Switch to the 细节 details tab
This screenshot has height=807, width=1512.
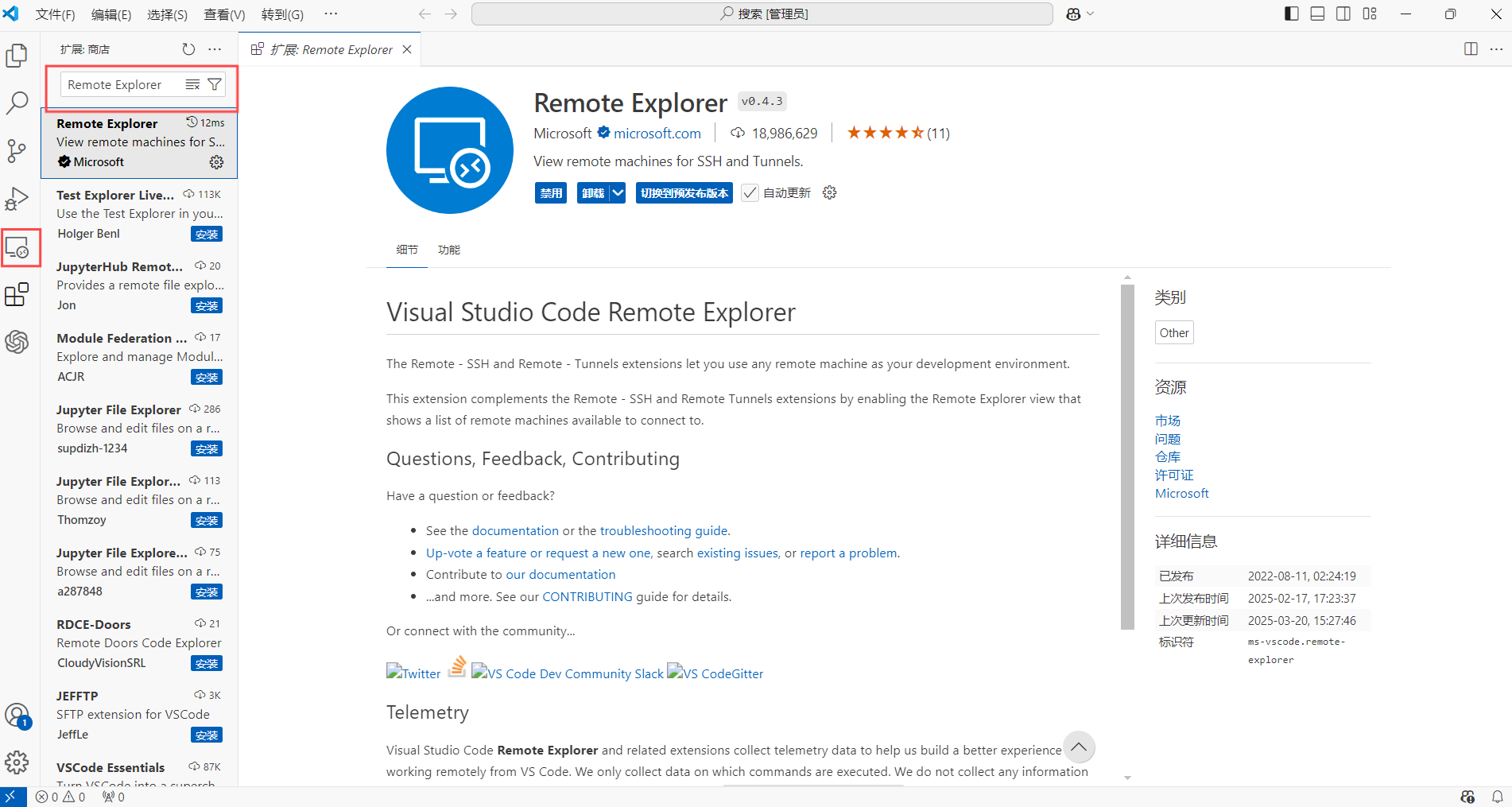click(x=407, y=250)
